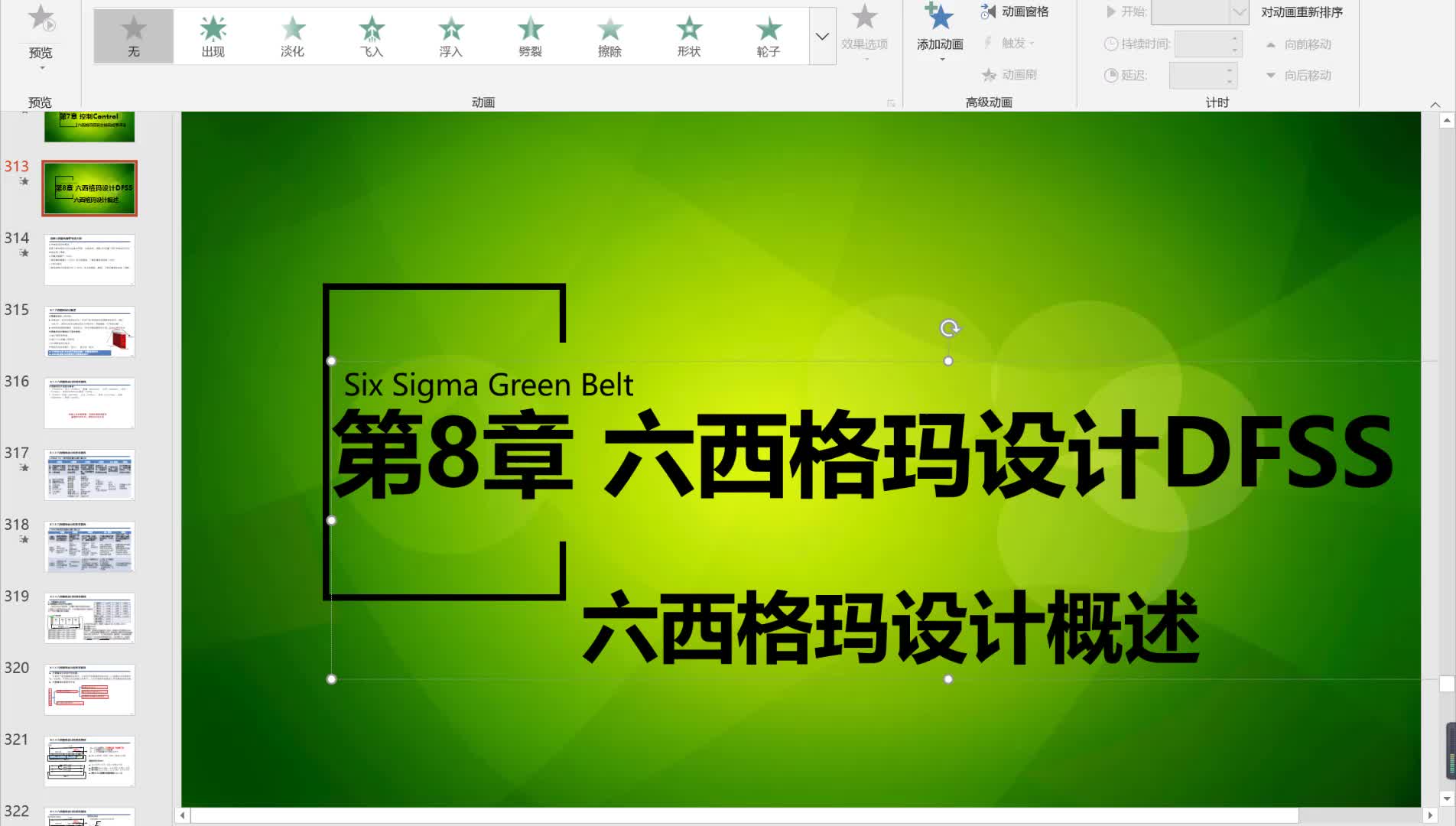Select slide 318 thumbnail
1456x826 pixels.
(89, 546)
